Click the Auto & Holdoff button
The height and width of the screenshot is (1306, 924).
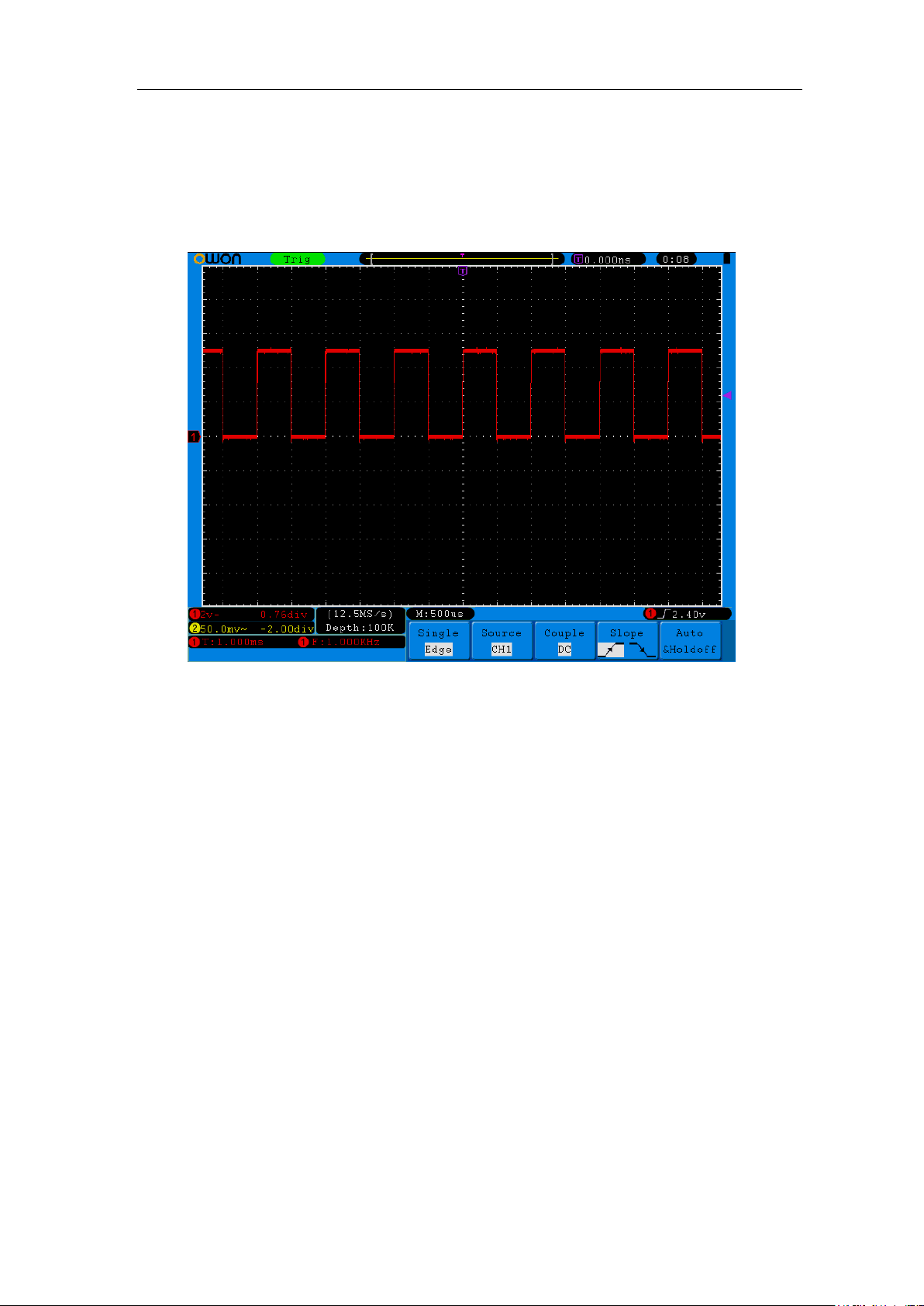690,641
